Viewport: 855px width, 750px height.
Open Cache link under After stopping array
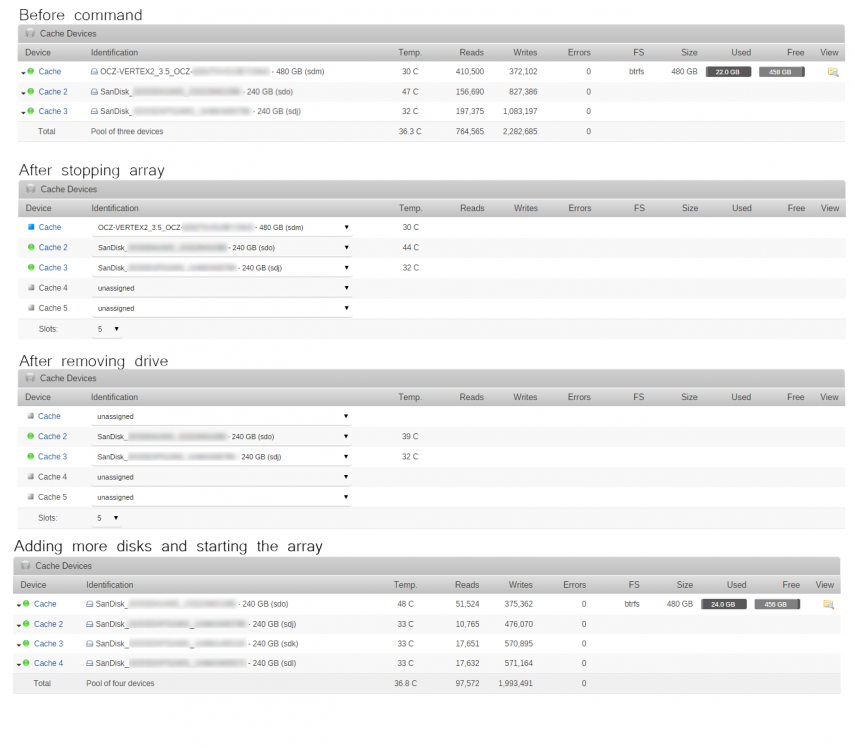[50, 227]
